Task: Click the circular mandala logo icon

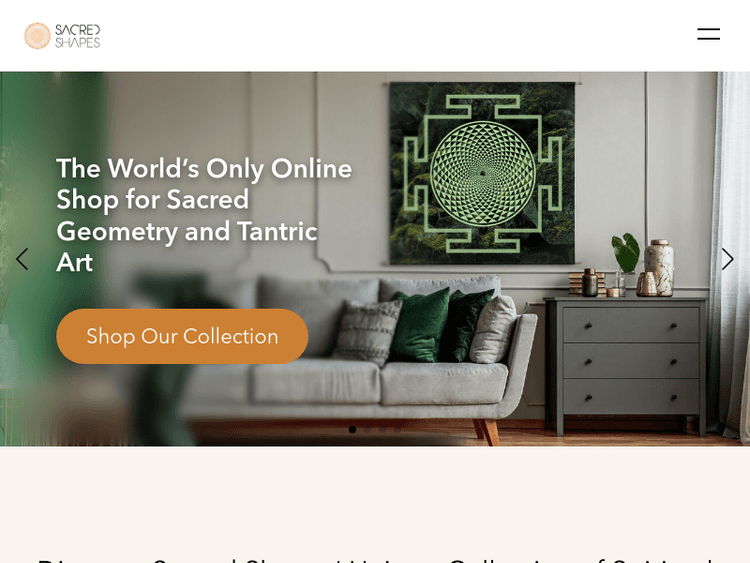Action: pyautogui.click(x=37, y=36)
